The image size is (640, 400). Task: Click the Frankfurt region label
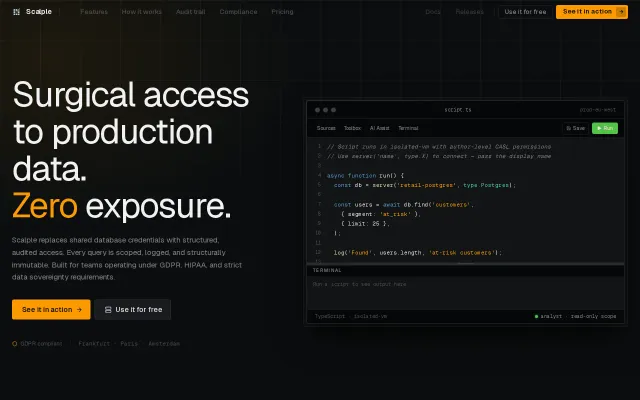coord(94,344)
